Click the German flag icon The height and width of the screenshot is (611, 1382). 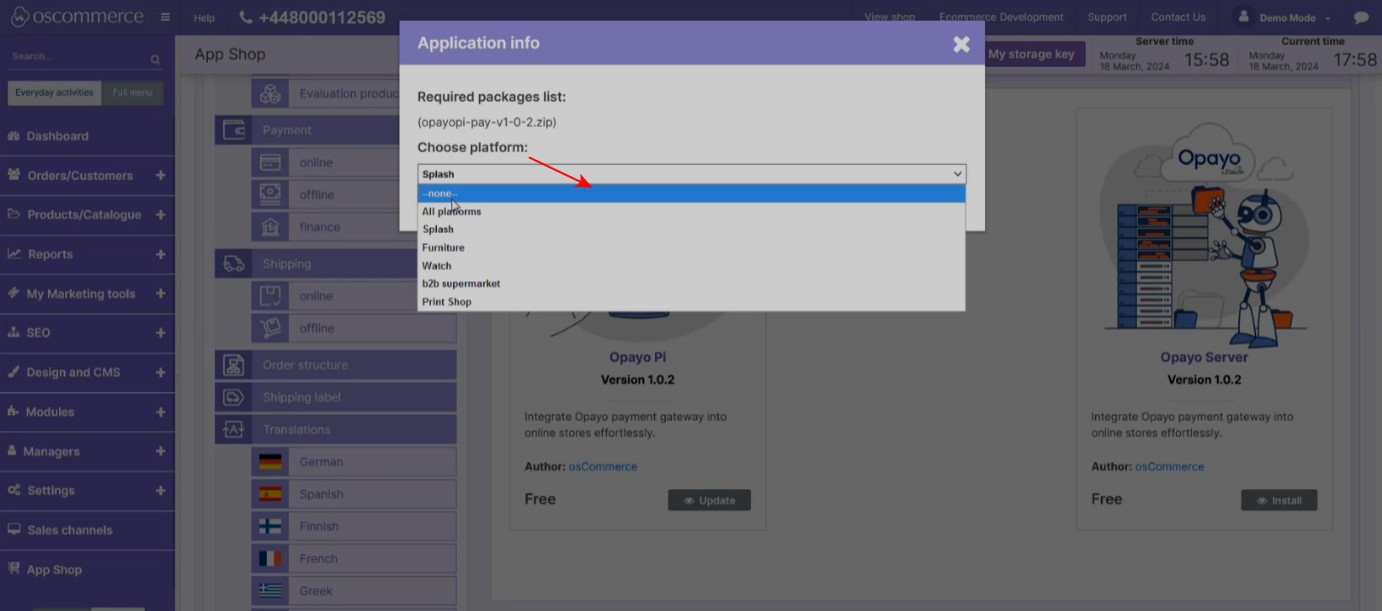(270, 462)
